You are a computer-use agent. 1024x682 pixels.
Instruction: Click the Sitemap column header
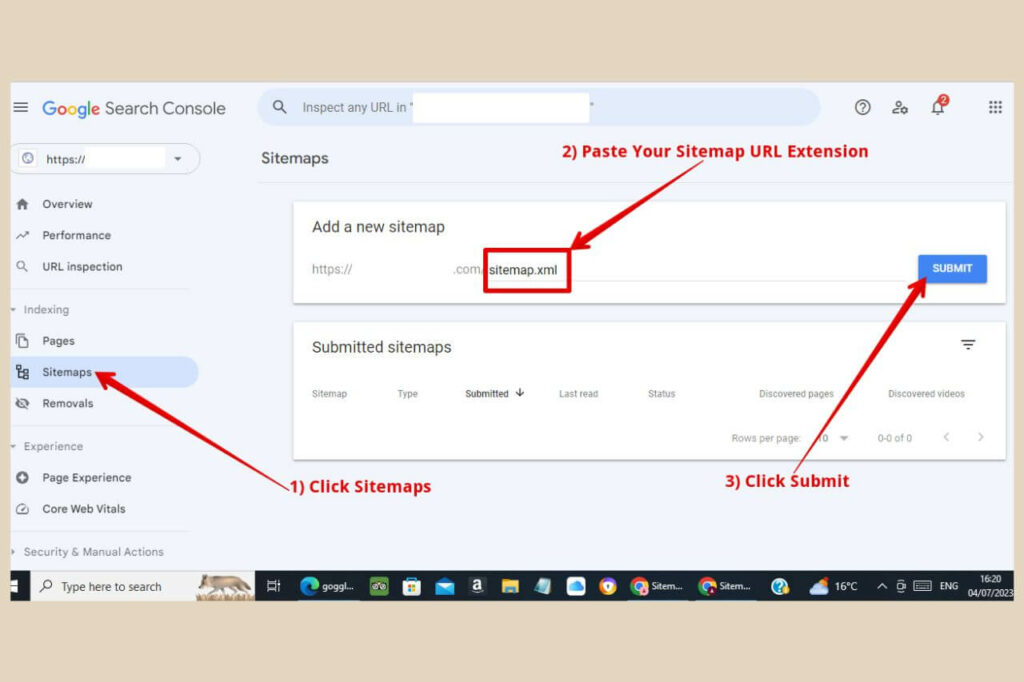pos(329,394)
